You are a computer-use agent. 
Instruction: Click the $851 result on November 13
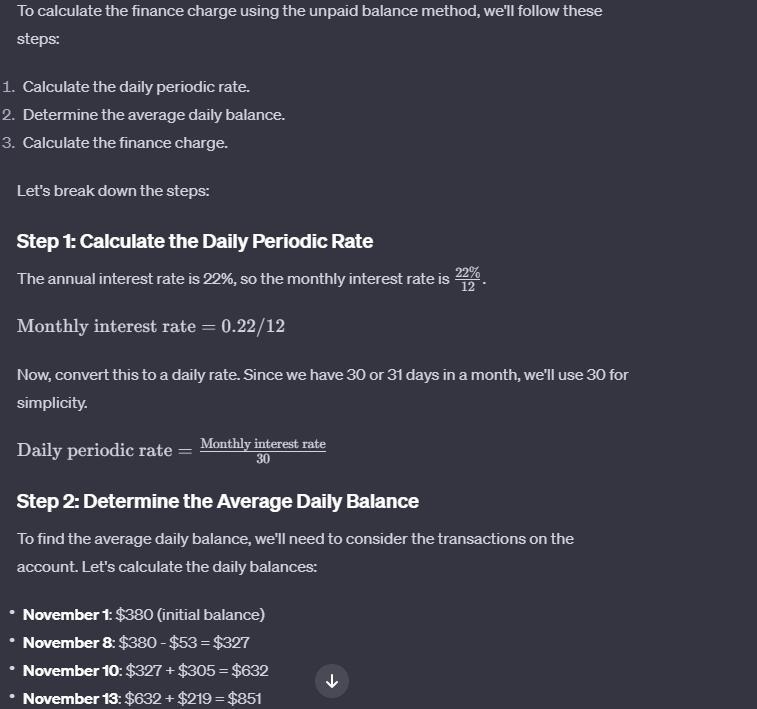(x=245, y=699)
